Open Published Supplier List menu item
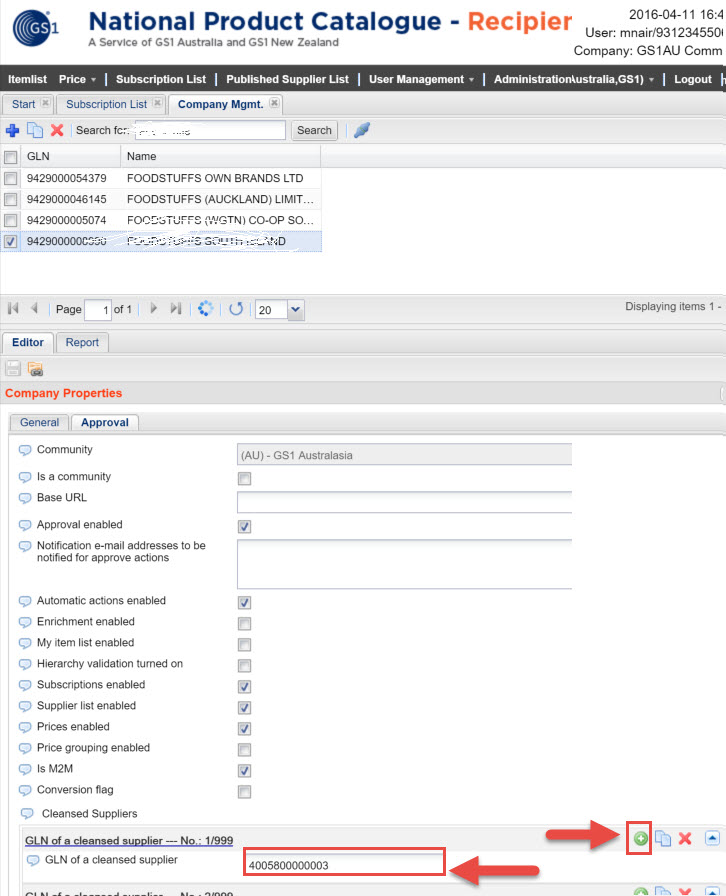726x896 pixels. tap(288, 79)
